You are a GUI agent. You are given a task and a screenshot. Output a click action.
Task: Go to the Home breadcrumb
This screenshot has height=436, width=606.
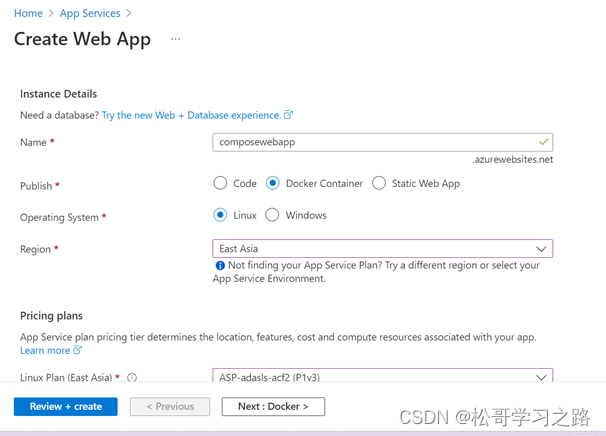click(28, 13)
